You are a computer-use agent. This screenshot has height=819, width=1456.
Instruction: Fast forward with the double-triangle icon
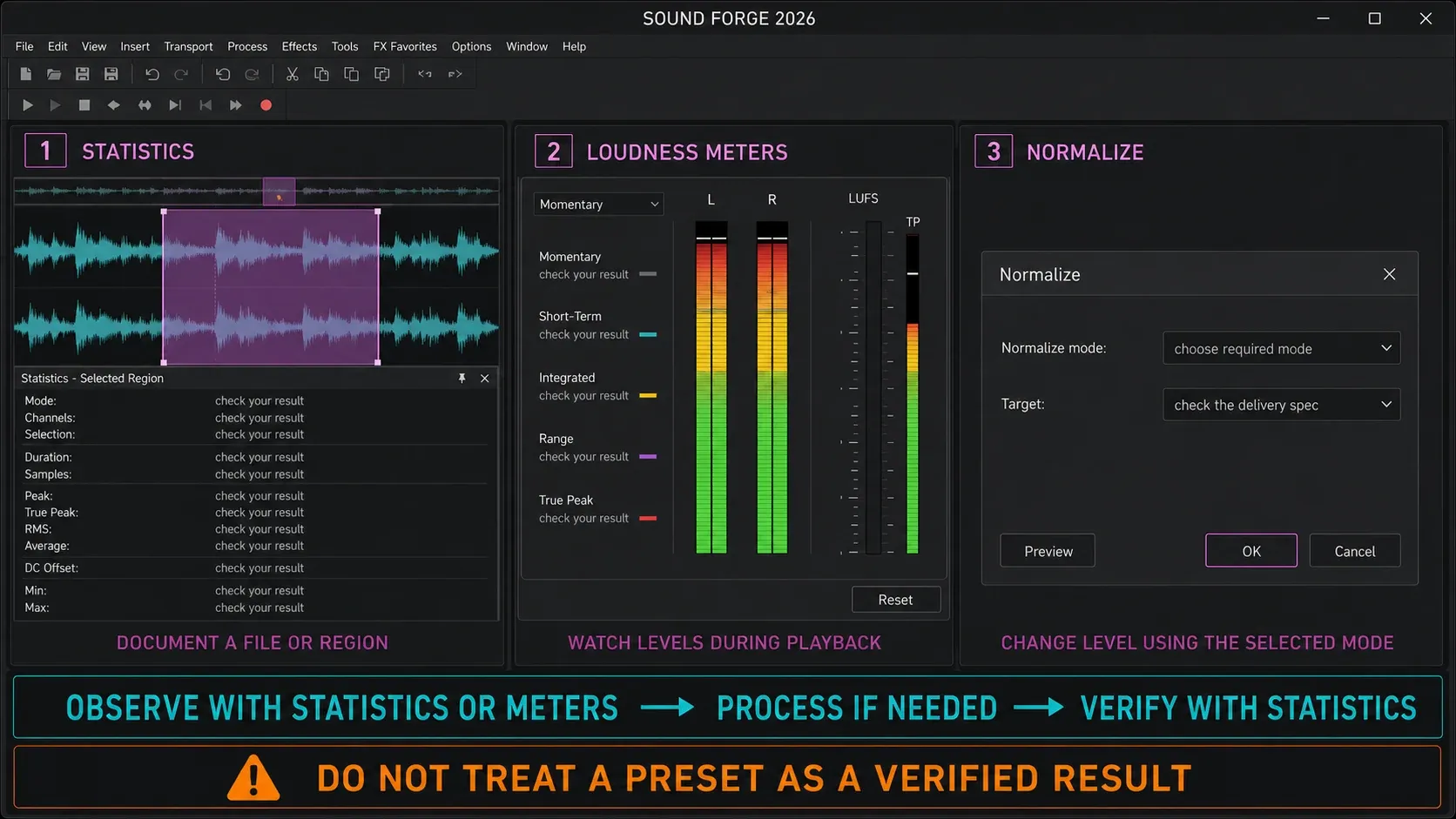click(x=235, y=105)
